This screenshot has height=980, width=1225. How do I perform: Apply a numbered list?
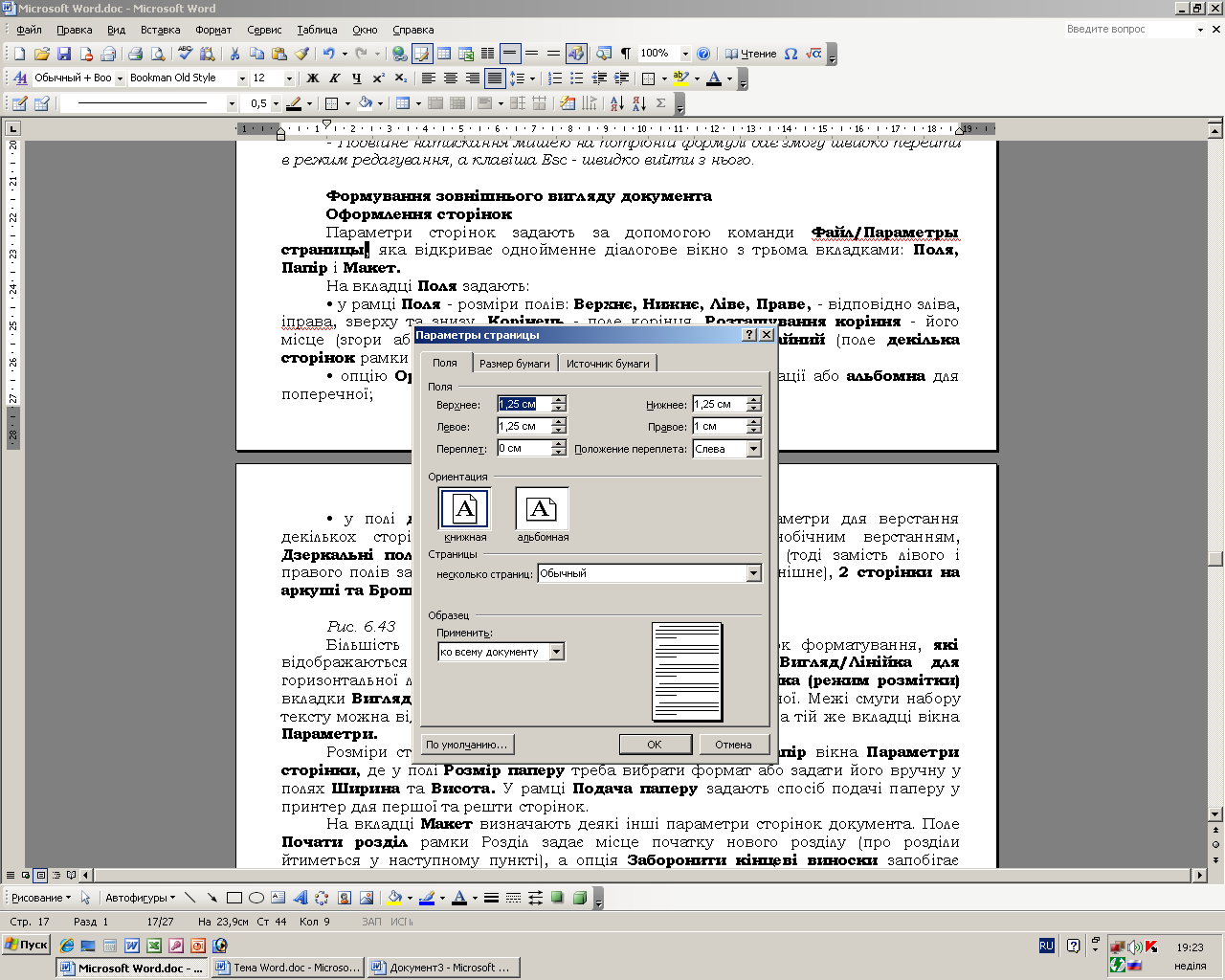[555, 78]
